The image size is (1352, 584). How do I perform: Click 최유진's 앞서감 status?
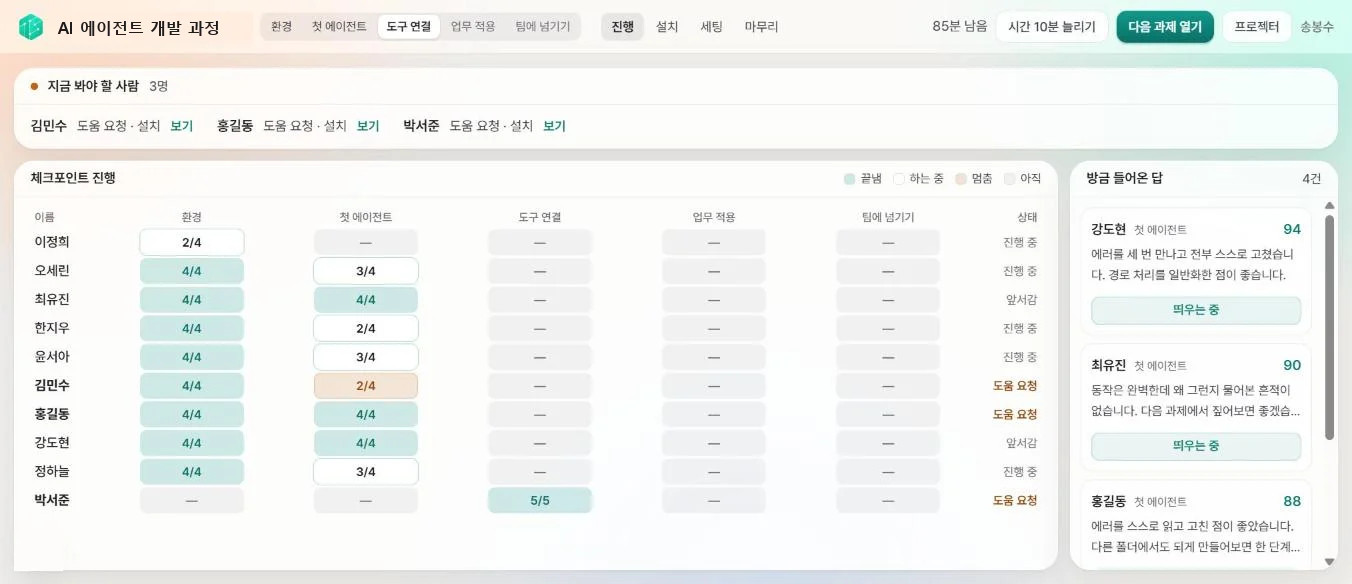(x=1022, y=300)
